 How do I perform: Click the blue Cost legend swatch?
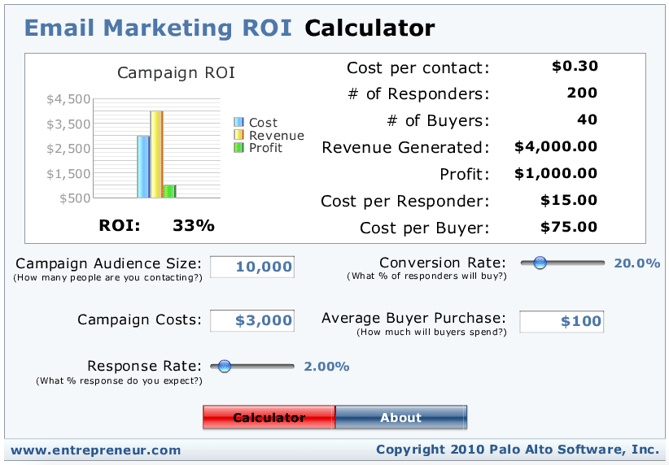[239, 123]
